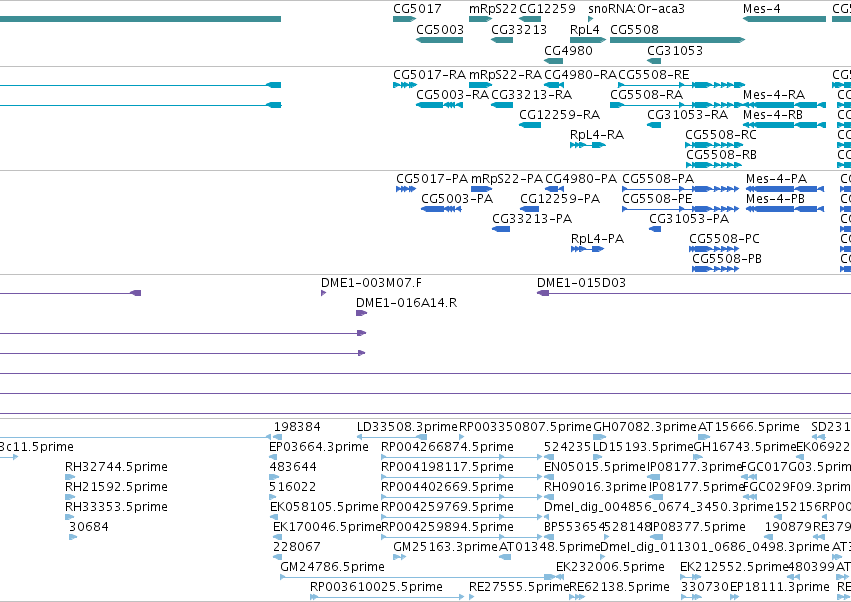Select transcript mRpS22-RA

(505, 74)
